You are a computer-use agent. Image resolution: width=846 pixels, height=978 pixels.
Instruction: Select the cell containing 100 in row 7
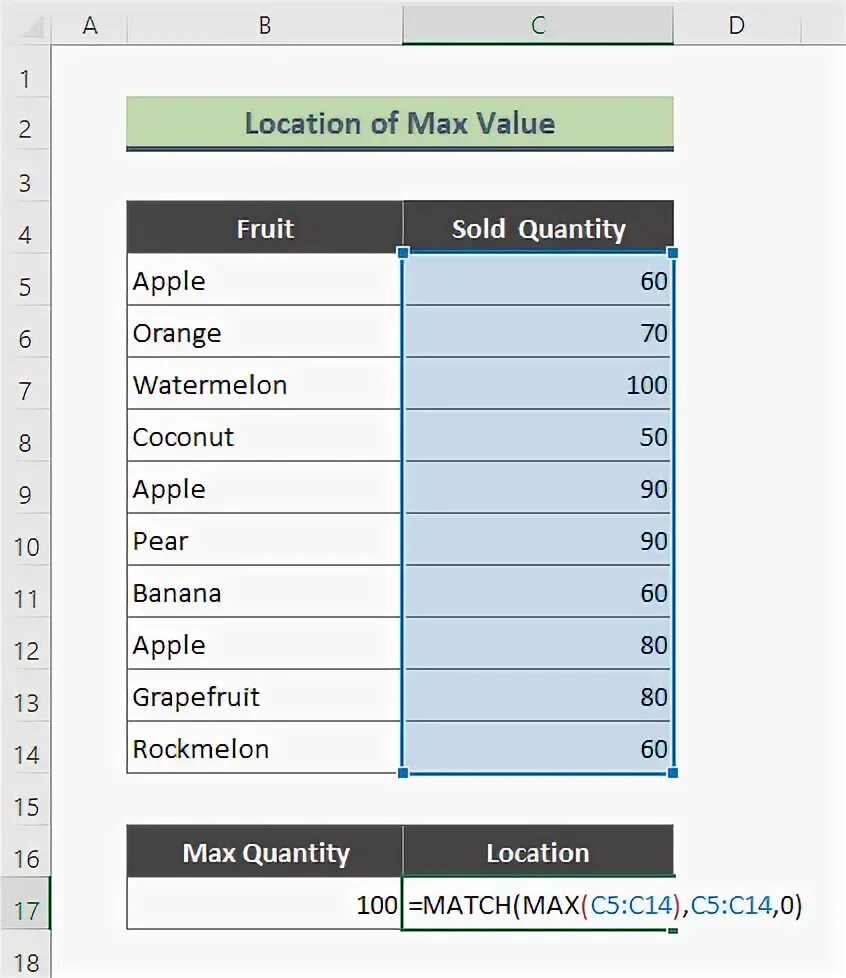pos(538,384)
